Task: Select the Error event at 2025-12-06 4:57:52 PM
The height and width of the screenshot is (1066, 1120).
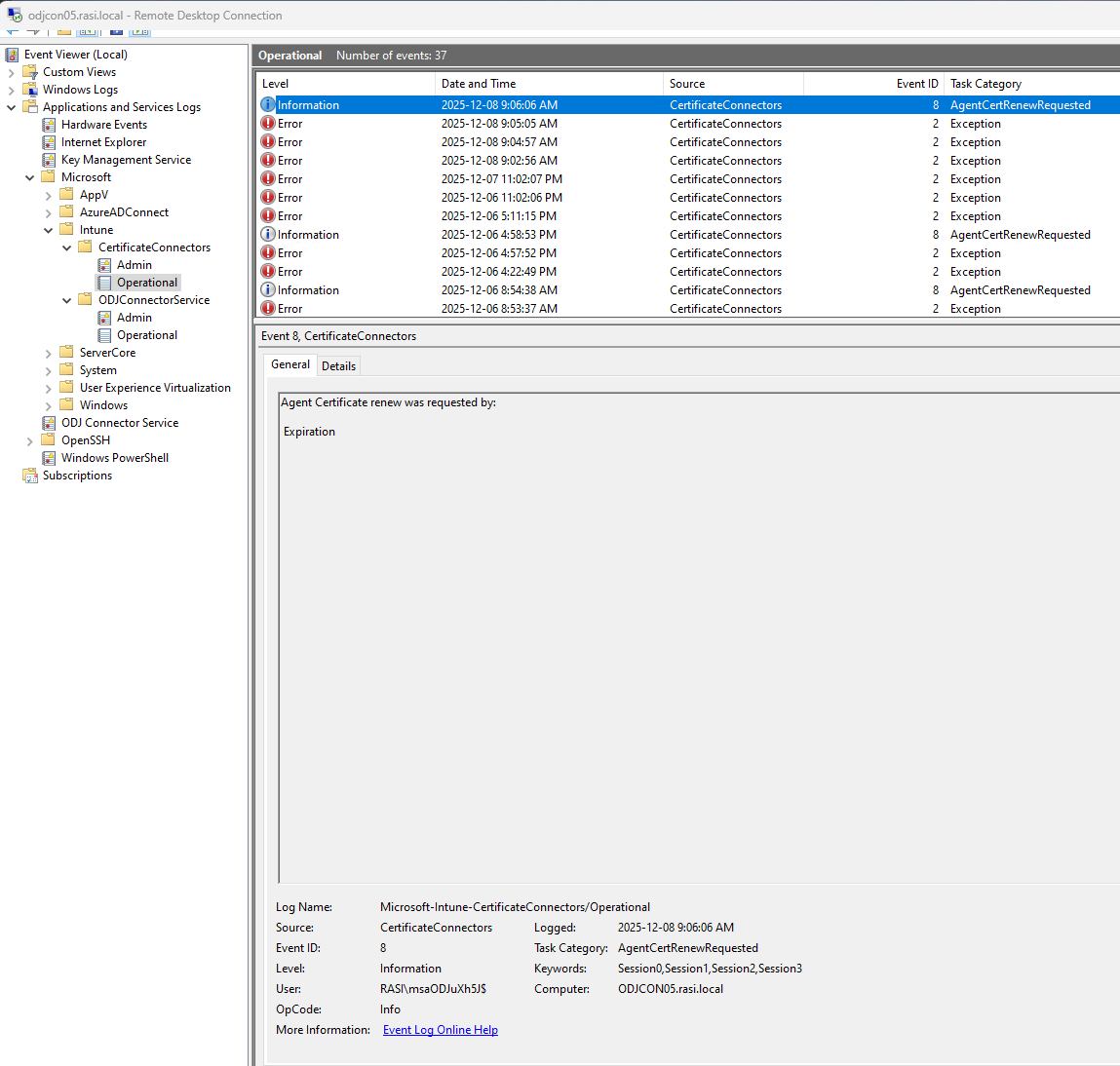Action: coord(688,252)
